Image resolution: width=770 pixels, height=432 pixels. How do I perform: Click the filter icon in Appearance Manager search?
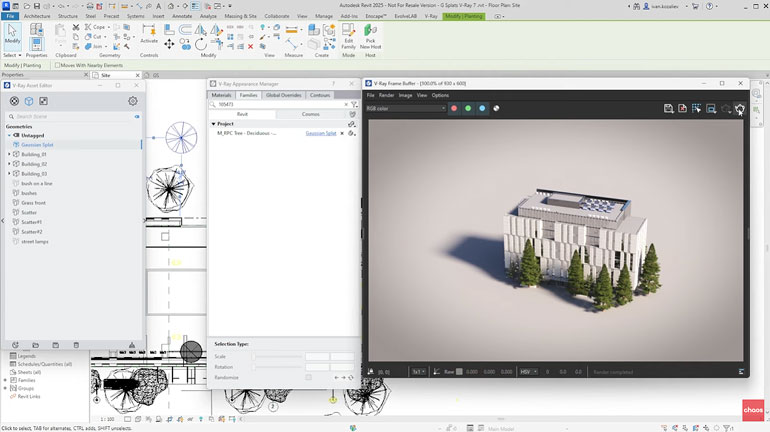point(354,105)
